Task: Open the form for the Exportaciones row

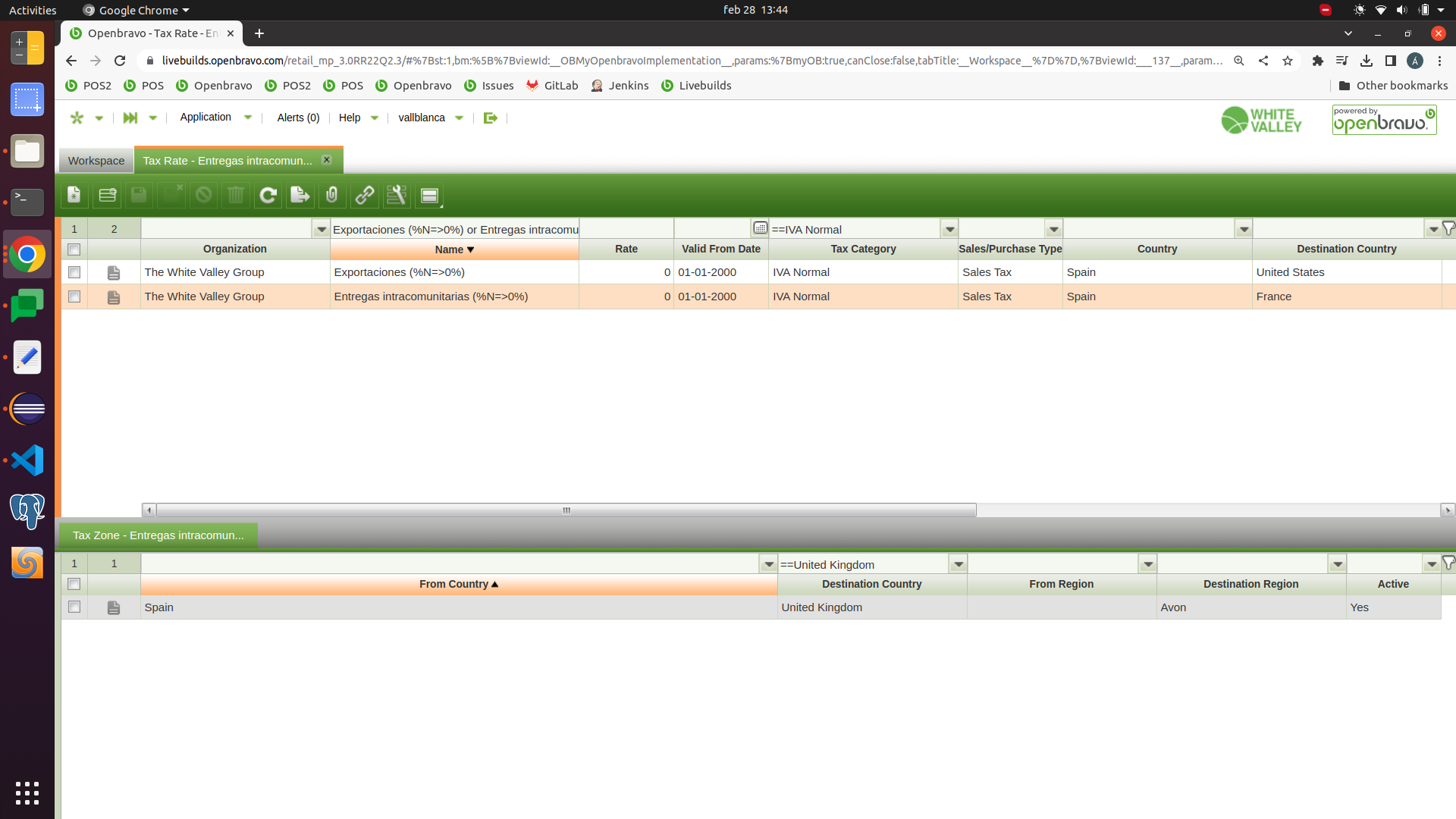Action: [114, 273]
